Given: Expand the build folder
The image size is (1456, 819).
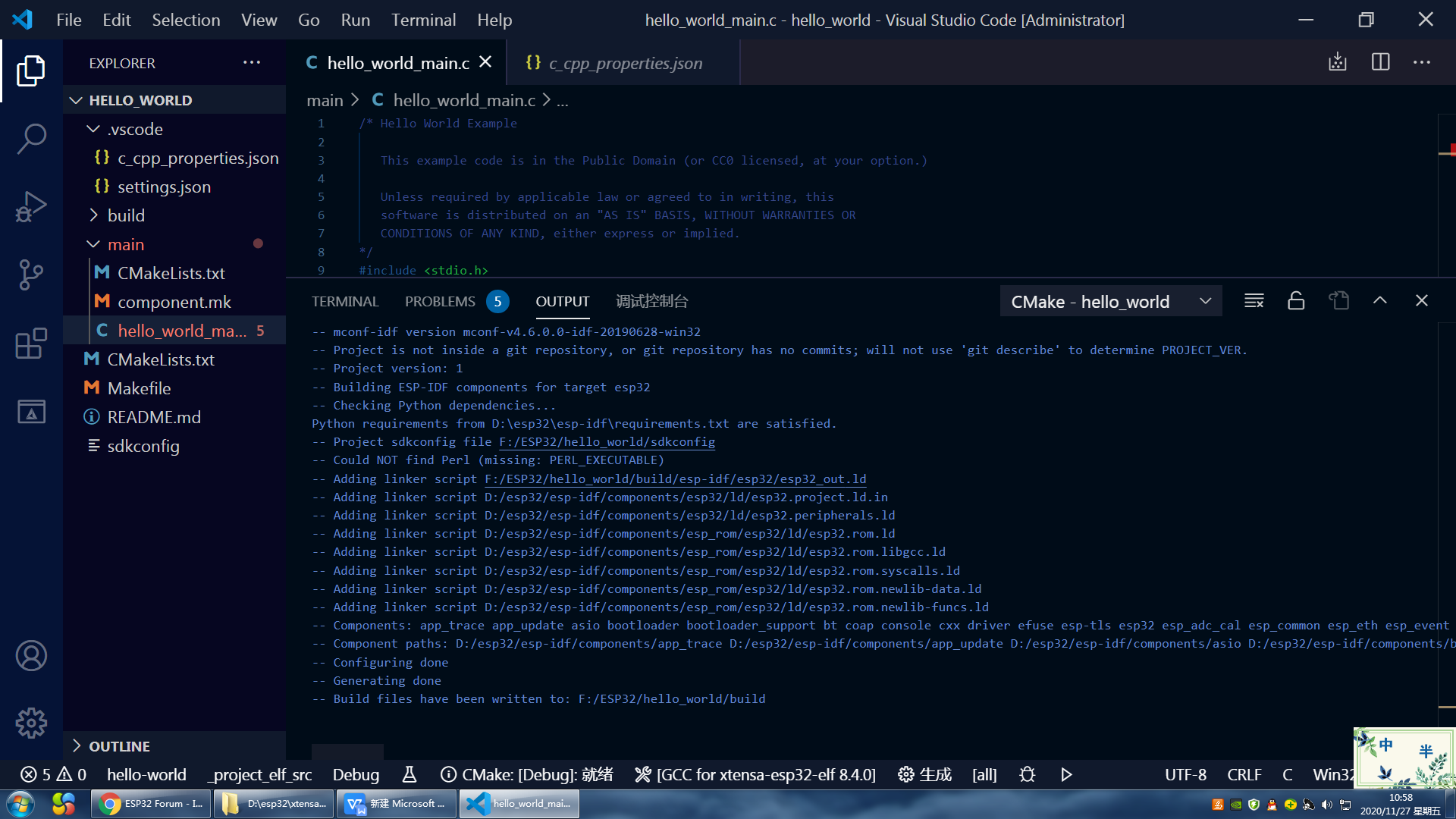Looking at the screenshot, I should coord(174,215).
